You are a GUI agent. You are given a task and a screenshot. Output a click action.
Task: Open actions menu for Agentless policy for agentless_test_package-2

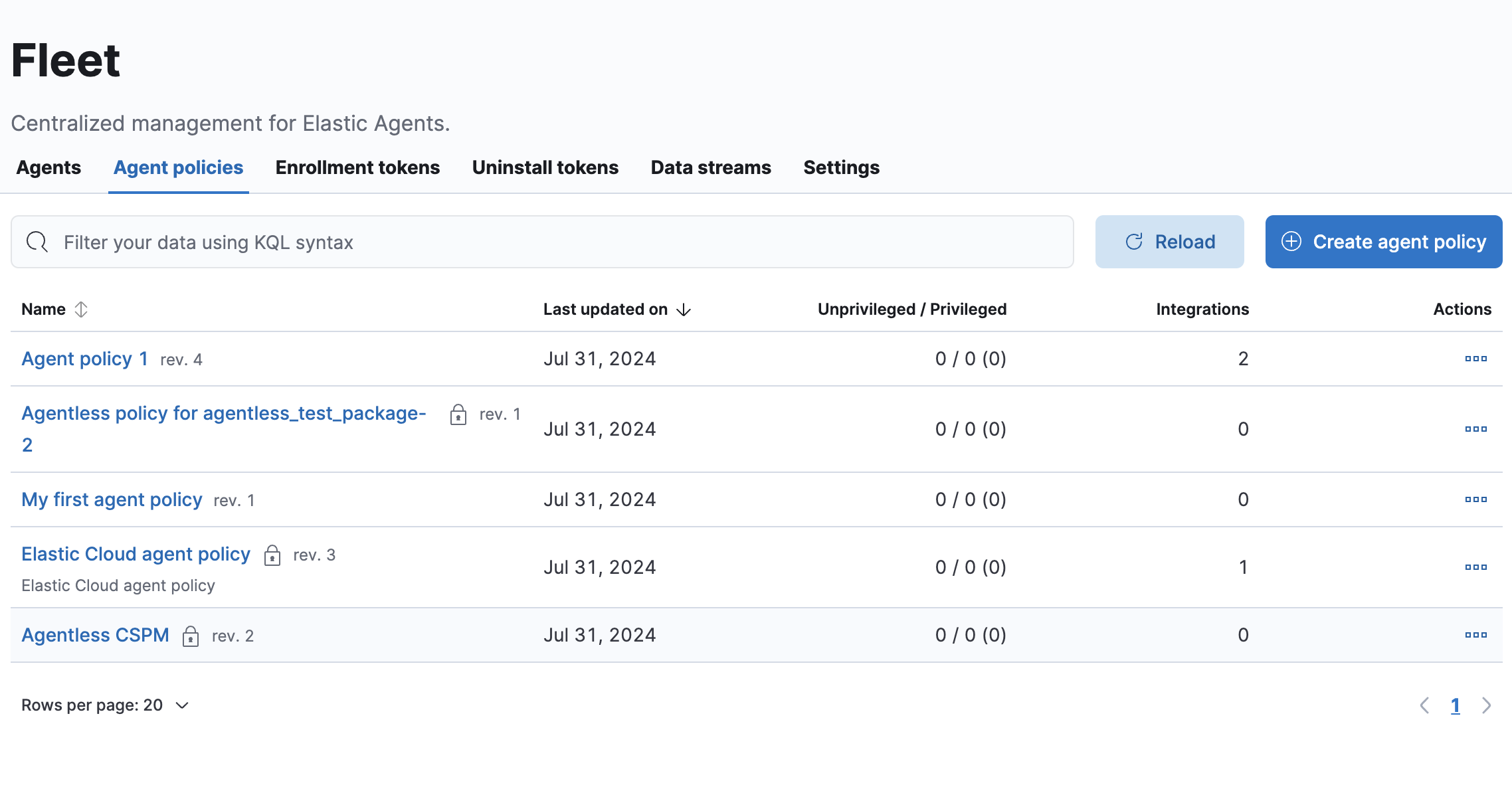coord(1475,429)
